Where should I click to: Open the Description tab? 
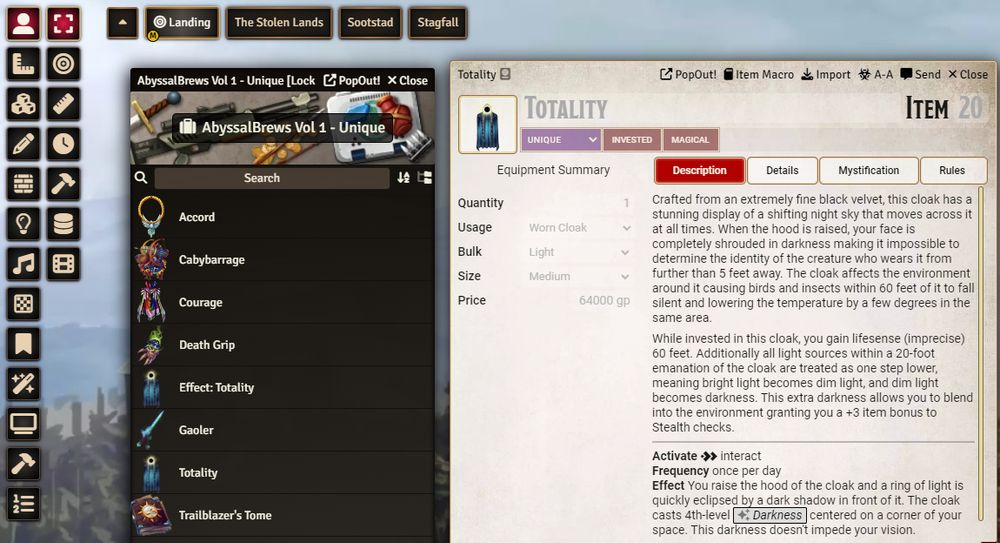point(700,170)
